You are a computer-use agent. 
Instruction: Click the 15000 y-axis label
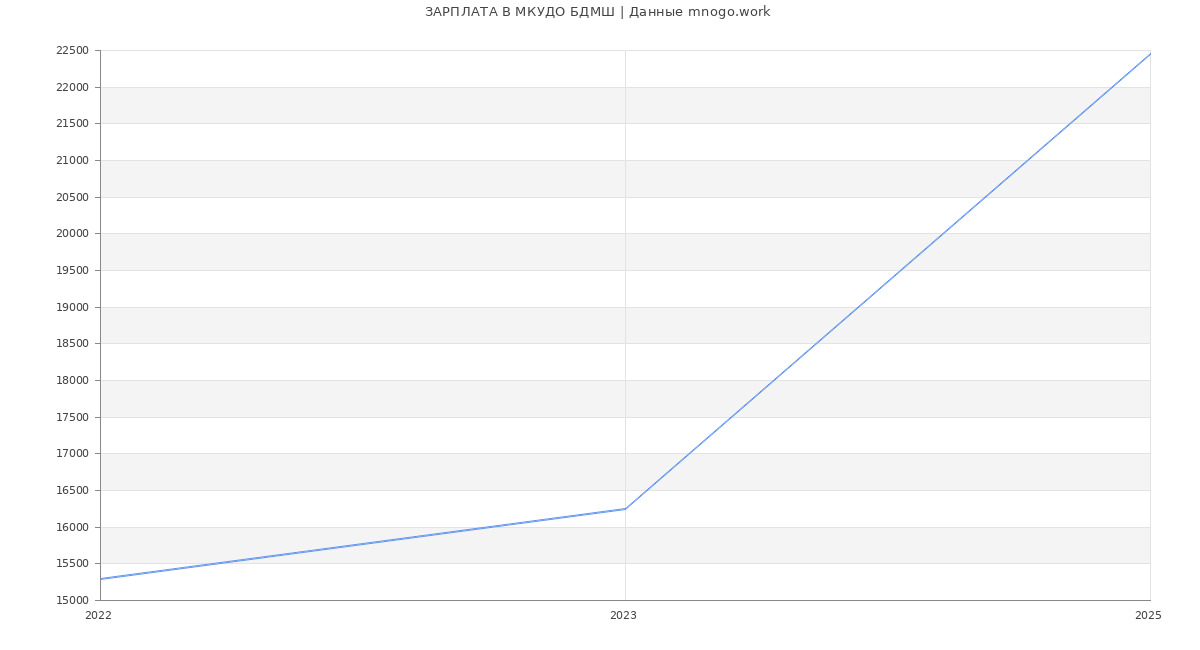pyautogui.click(x=72, y=601)
